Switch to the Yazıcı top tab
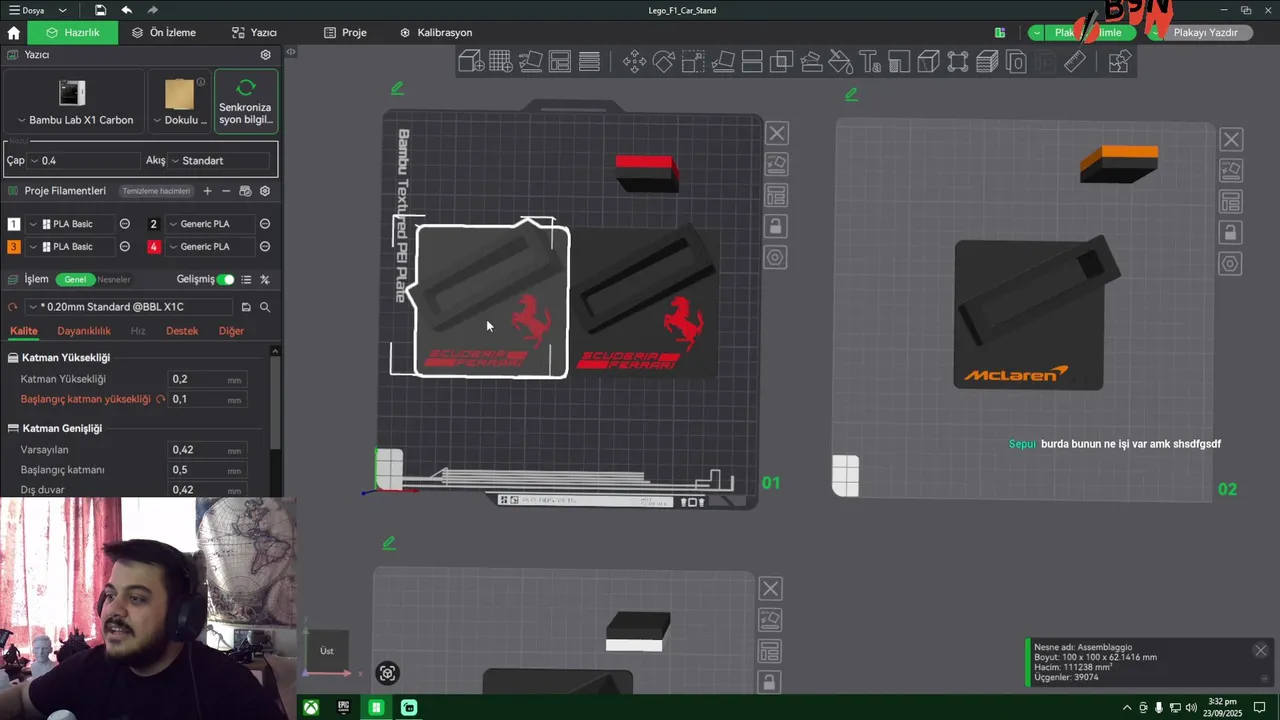Screen dimensions: 1280x720 tap(253, 33)
